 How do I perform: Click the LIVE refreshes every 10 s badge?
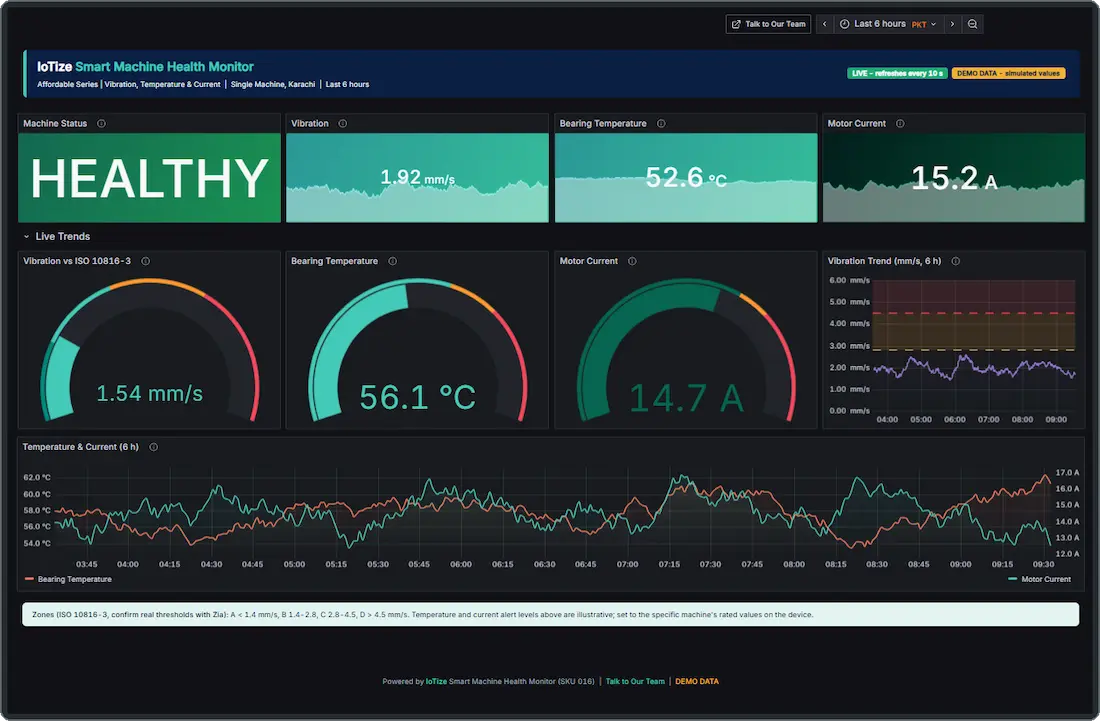coord(897,73)
